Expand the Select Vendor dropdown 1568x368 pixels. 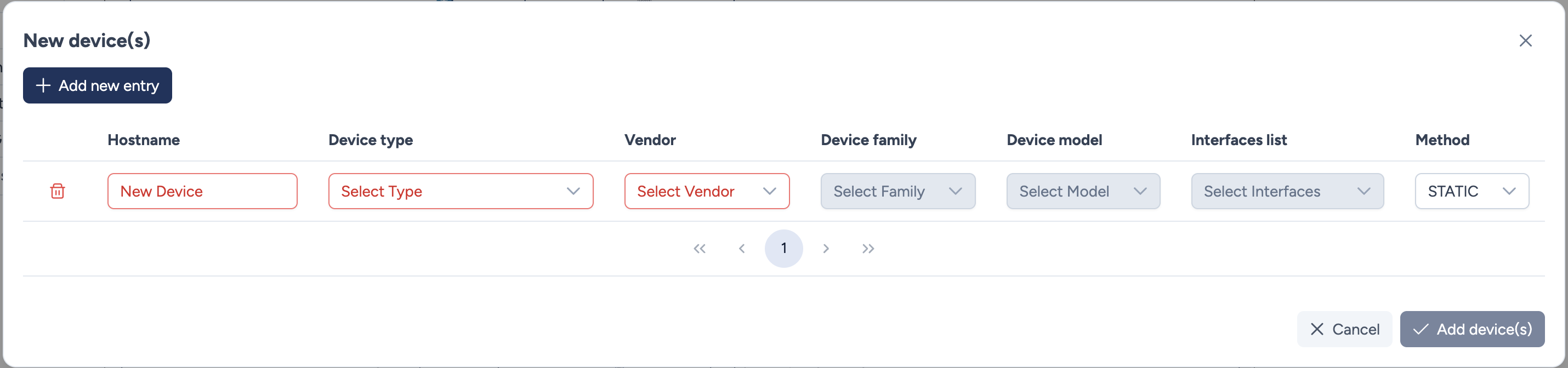click(706, 191)
